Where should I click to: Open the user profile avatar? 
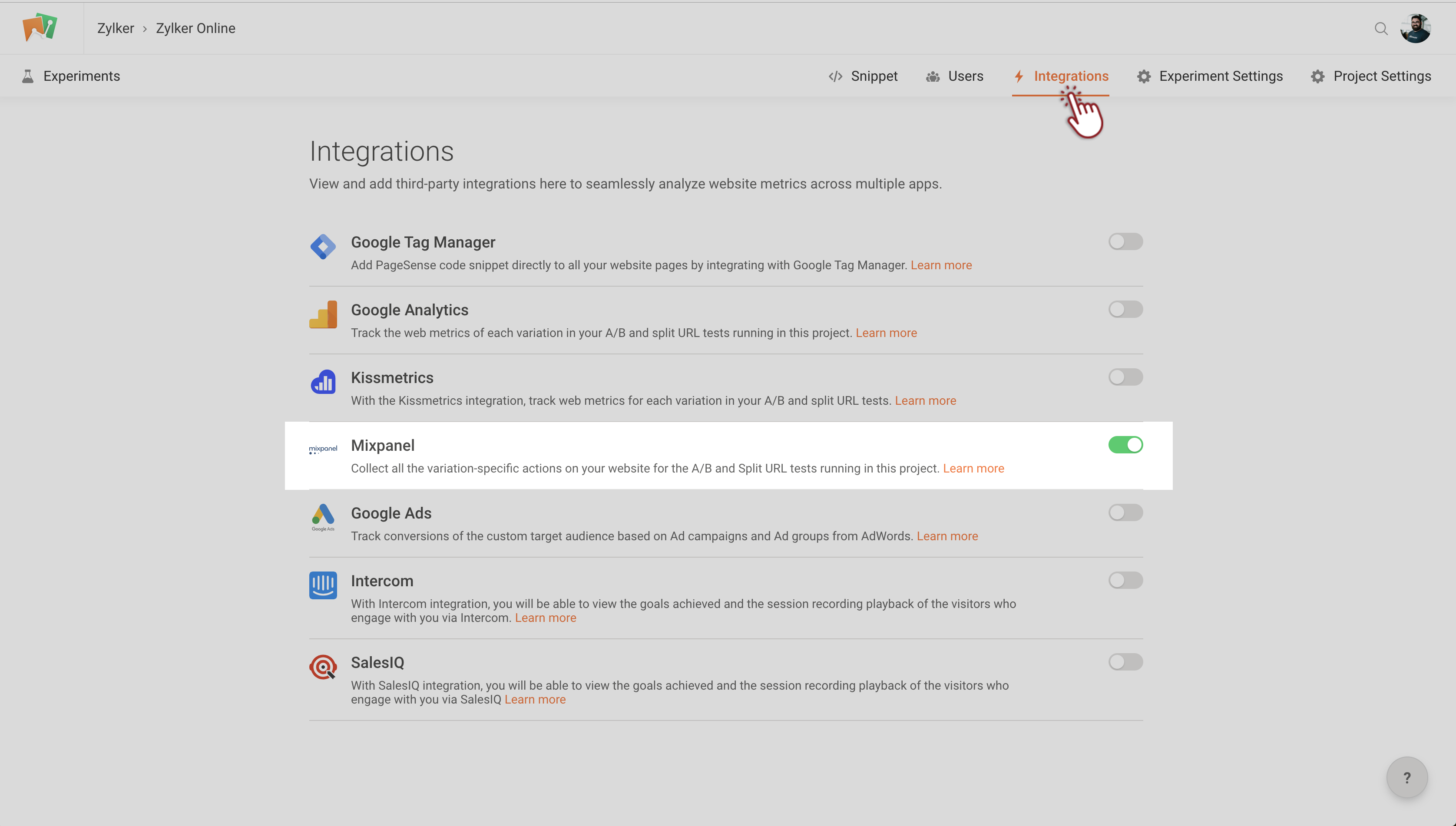(1416, 28)
